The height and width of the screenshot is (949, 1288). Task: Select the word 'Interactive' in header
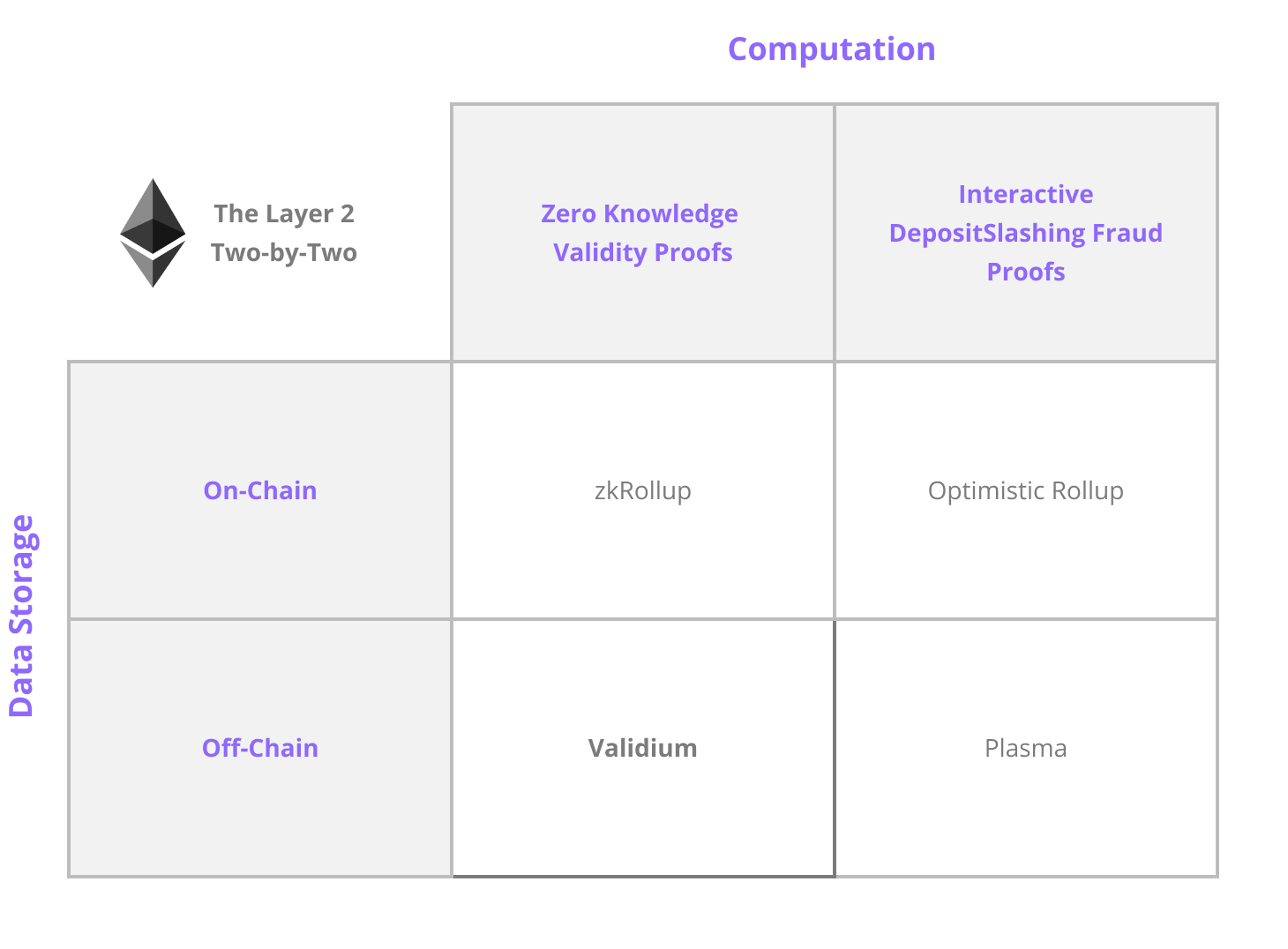[1025, 194]
